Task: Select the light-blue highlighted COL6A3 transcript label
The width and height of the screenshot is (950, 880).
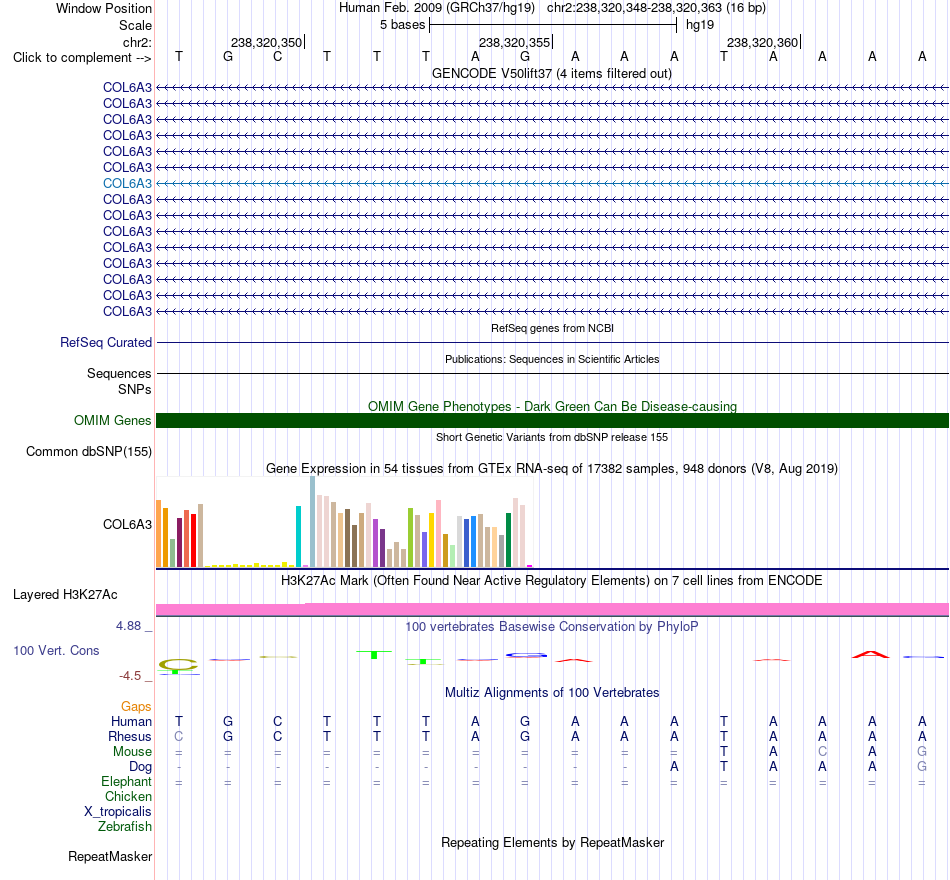Action: pos(127,183)
